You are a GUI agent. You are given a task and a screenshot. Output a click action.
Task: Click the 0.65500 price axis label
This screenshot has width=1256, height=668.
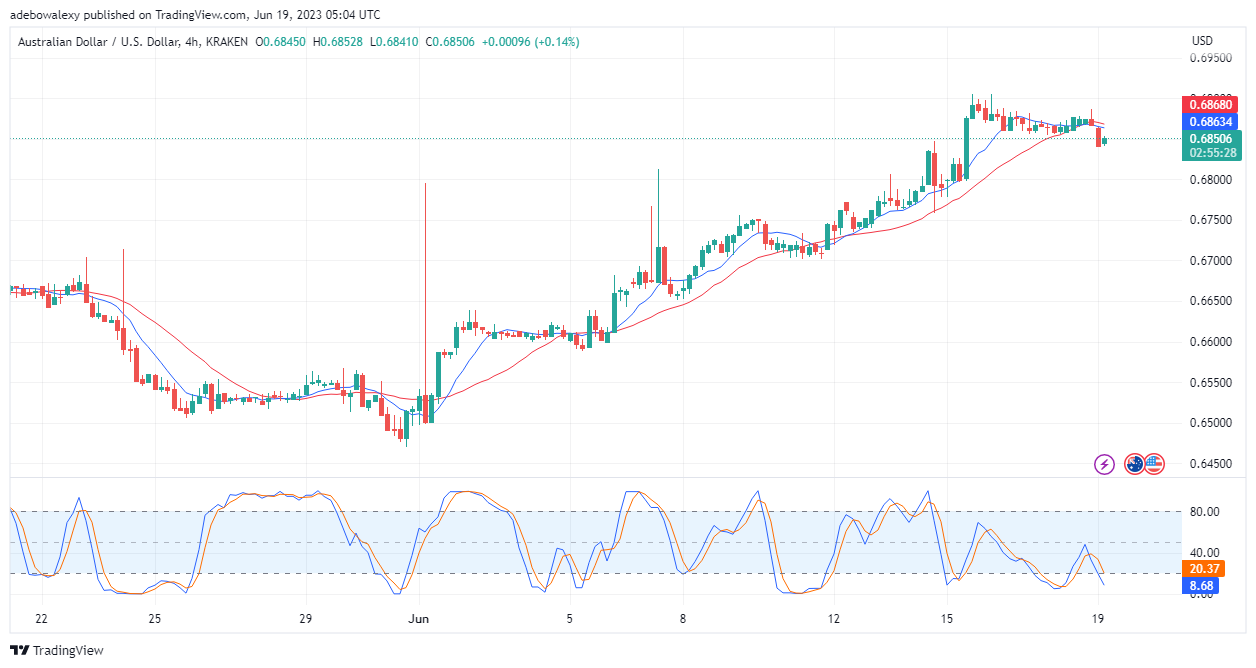point(1210,383)
